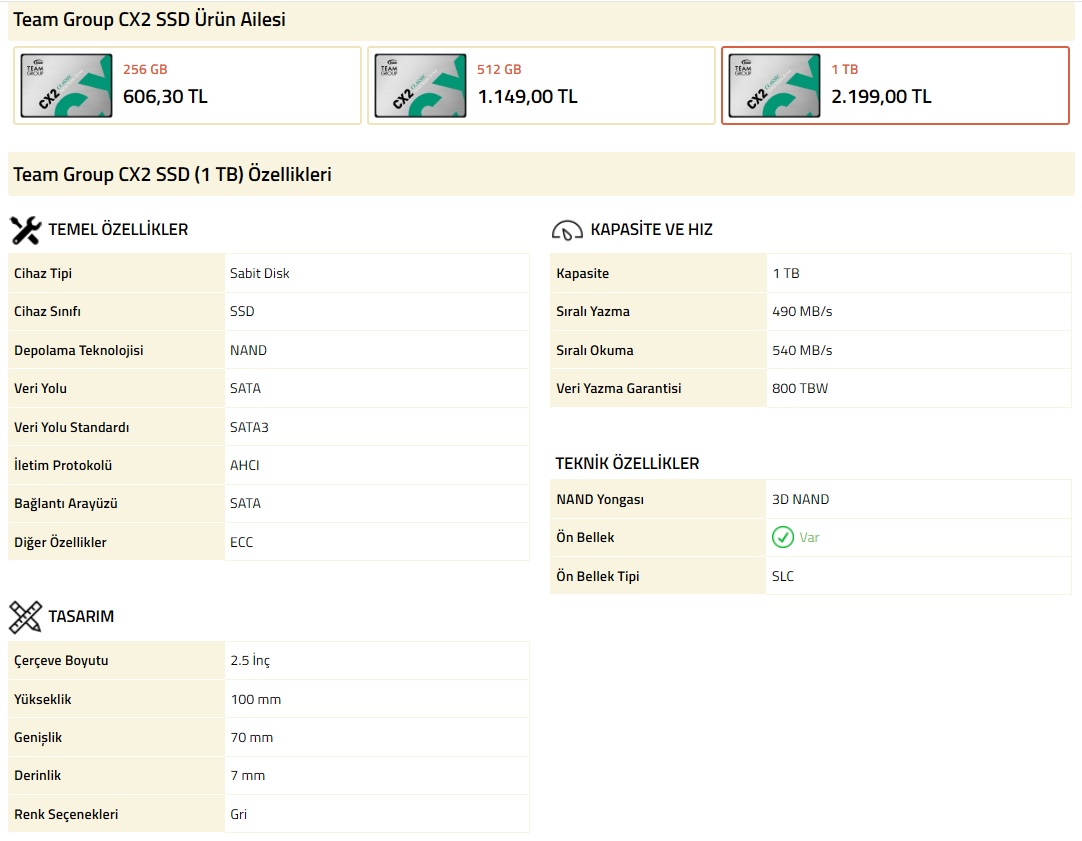Click the Kapasite label

point(582,273)
